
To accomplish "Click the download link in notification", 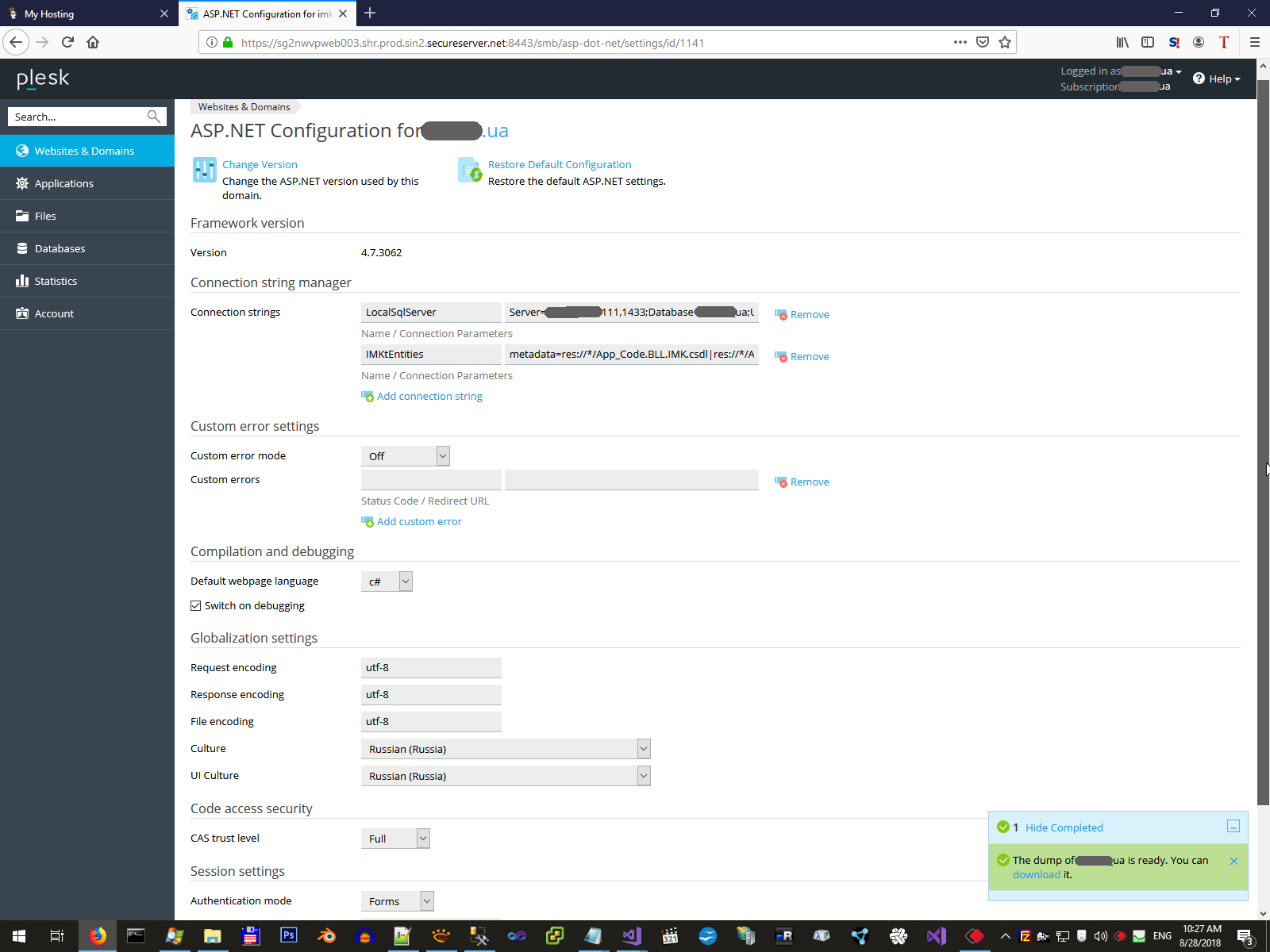I will pyautogui.click(x=1037, y=874).
